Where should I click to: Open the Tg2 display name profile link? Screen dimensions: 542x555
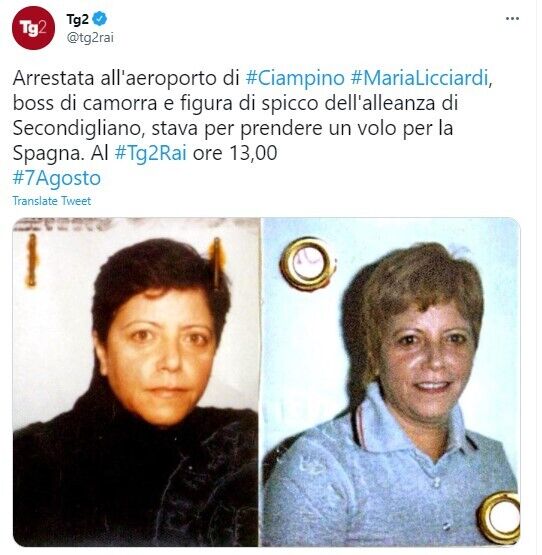pos(77,19)
